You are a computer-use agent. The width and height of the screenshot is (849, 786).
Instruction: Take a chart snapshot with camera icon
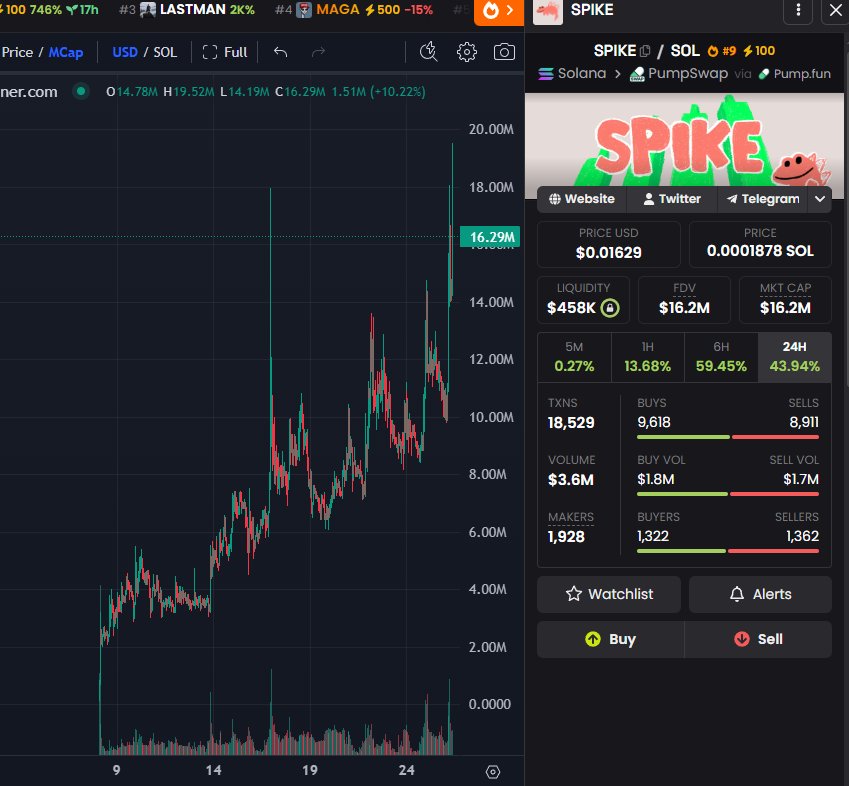(x=504, y=52)
